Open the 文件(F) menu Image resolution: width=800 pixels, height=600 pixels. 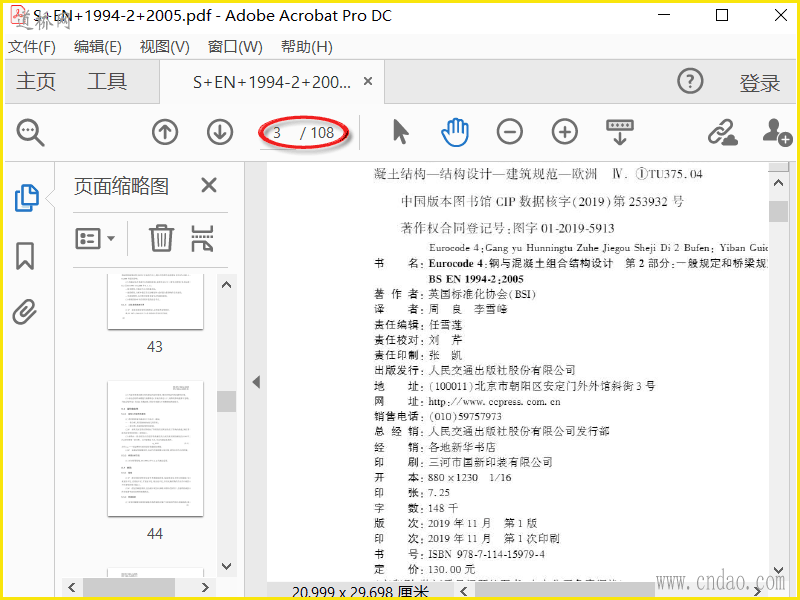(x=32, y=47)
